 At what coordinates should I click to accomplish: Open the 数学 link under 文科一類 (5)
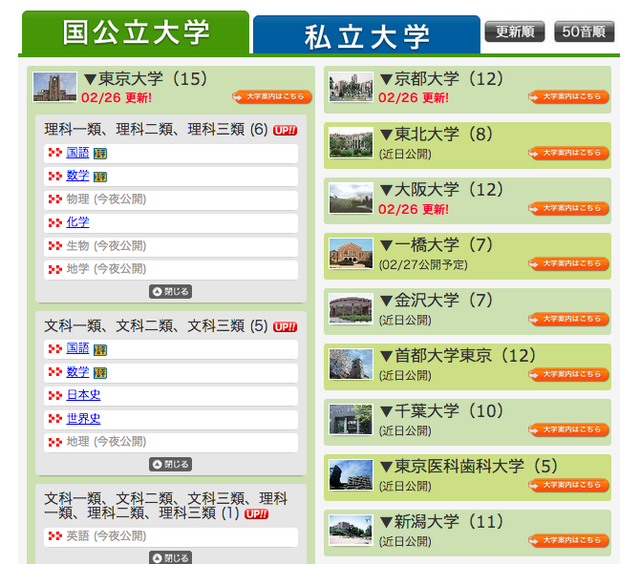pyautogui.click(x=78, y=372)
